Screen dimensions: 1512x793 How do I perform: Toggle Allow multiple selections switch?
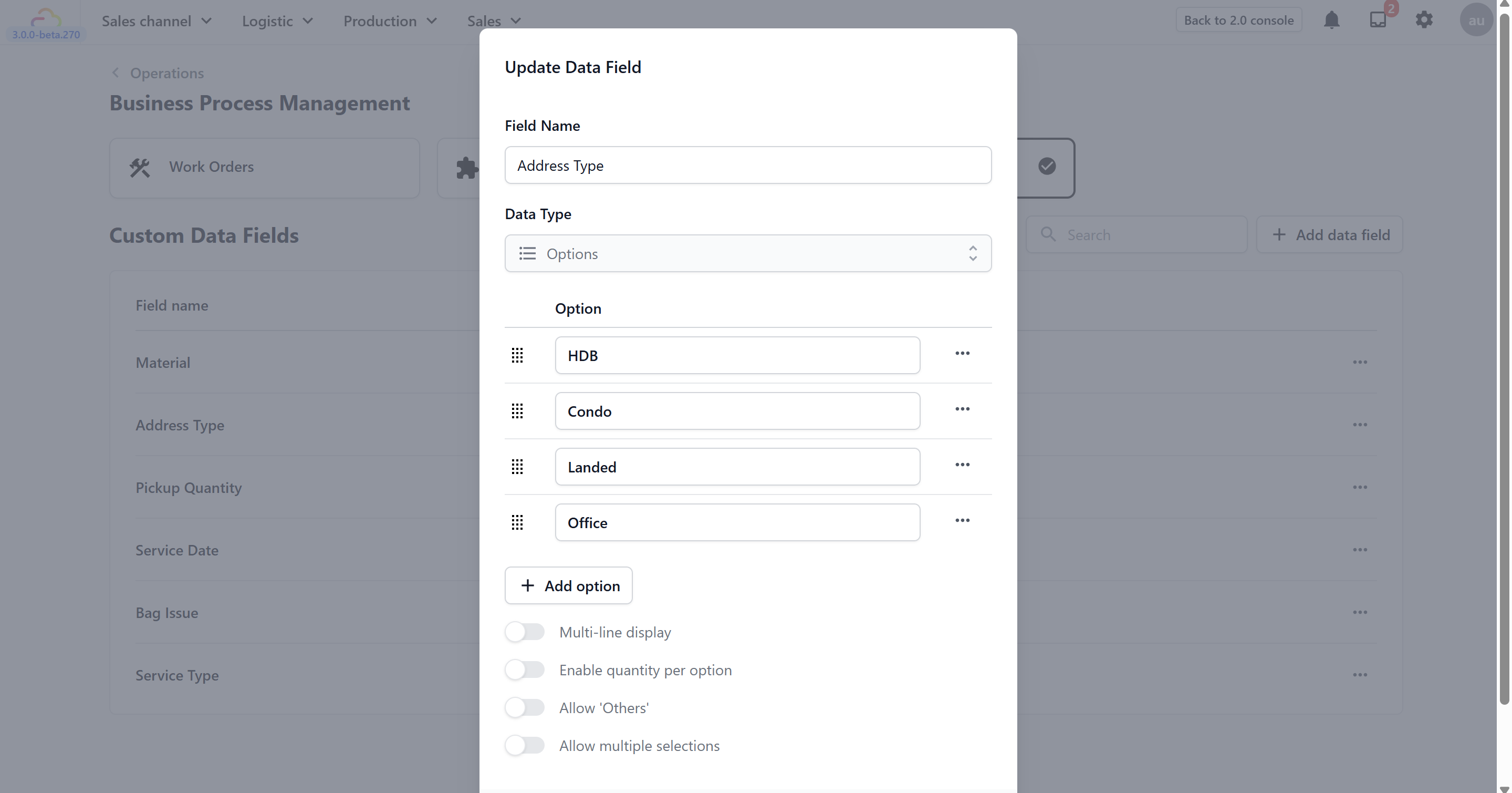coord(525,746)
